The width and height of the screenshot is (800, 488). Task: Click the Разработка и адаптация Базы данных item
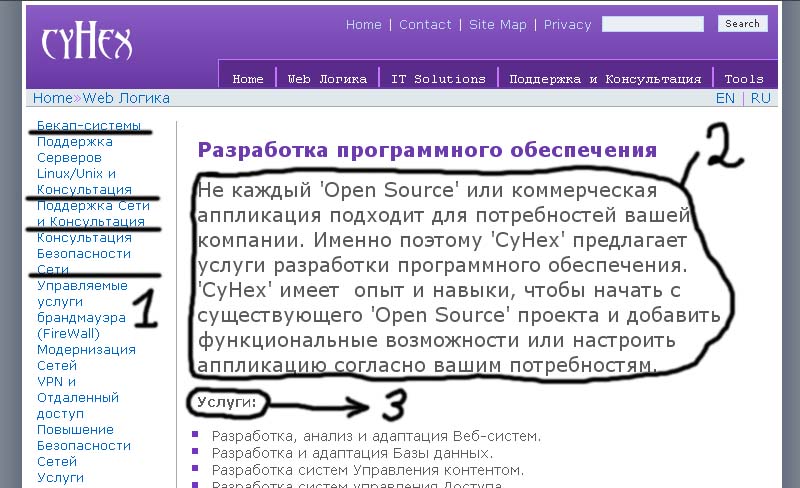(352, 453)
